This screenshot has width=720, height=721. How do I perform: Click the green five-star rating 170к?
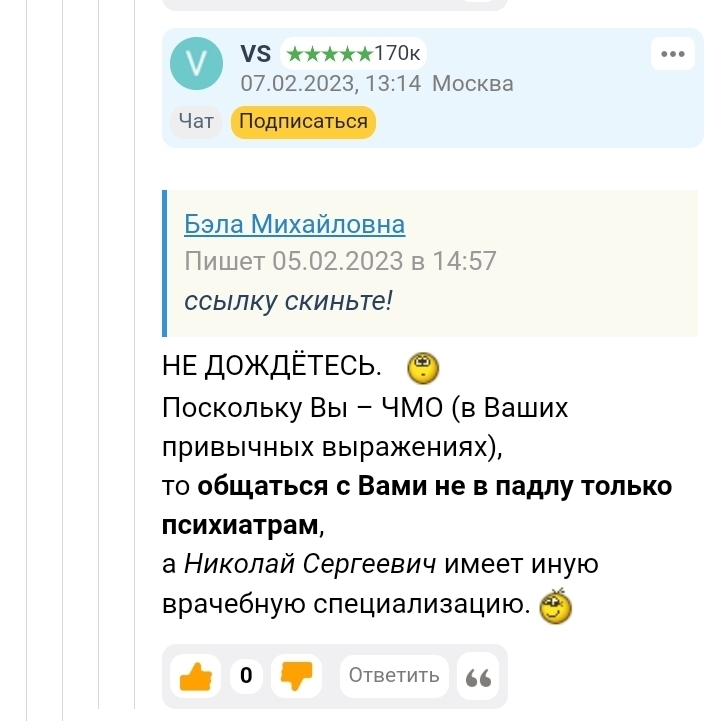(355, 54)
